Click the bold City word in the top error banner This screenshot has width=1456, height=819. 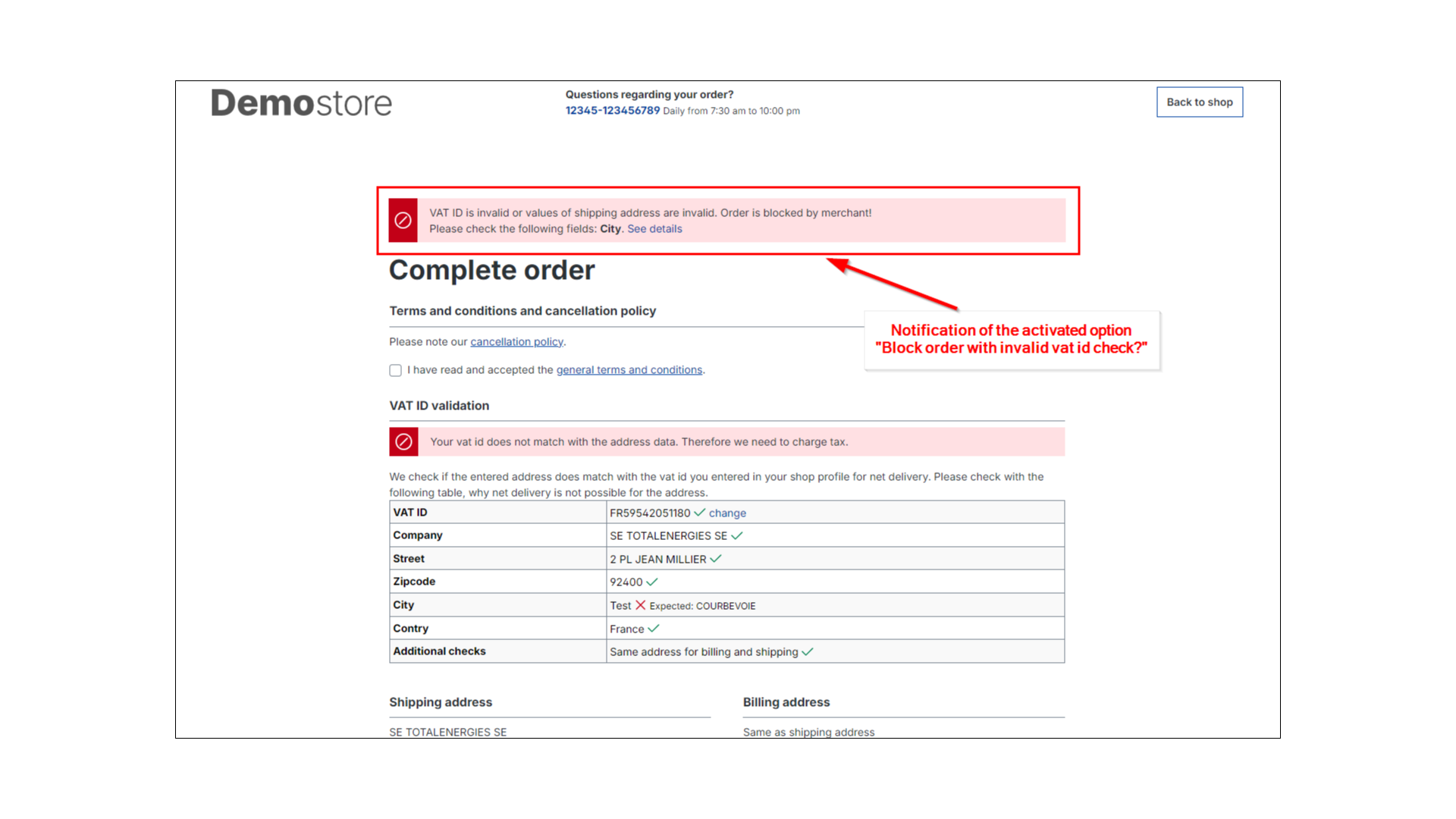tap(610, 229)
